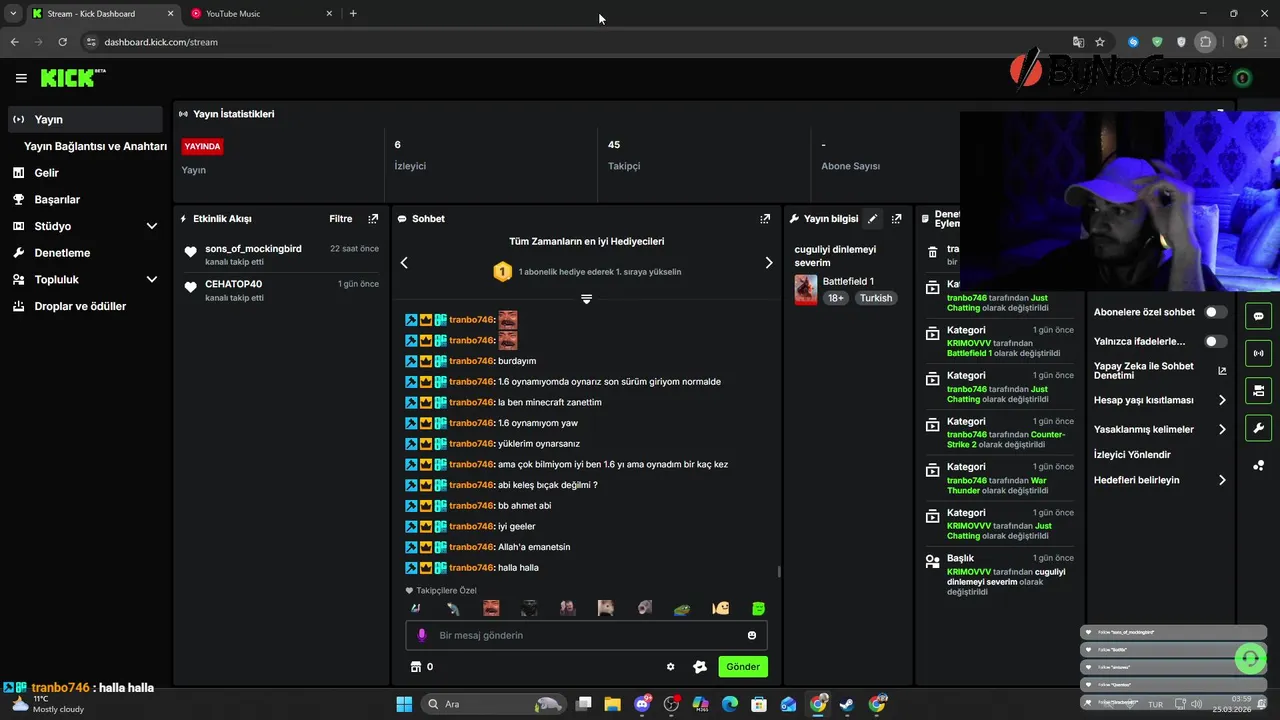
Task: Open Yapay Zeka ile Sohbet Denetimi external link icon
Action: [1222, 370]
